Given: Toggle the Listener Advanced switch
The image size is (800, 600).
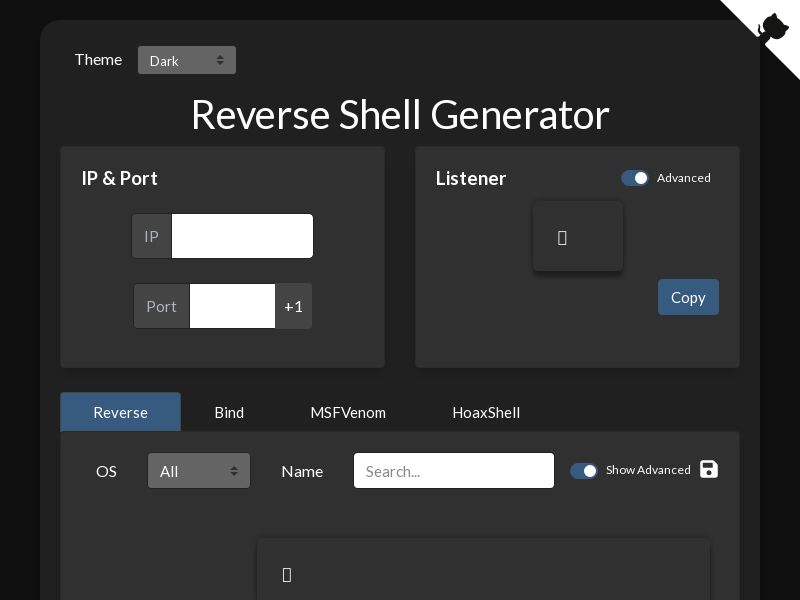Looking at the screenshot, I should (635, 178).
